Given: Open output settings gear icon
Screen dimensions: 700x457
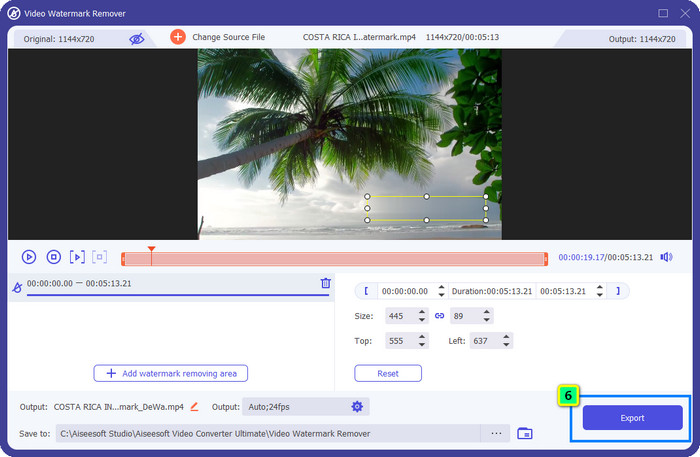Looking at the screenshot, I should pyautogui.click(x=357, y=407).
